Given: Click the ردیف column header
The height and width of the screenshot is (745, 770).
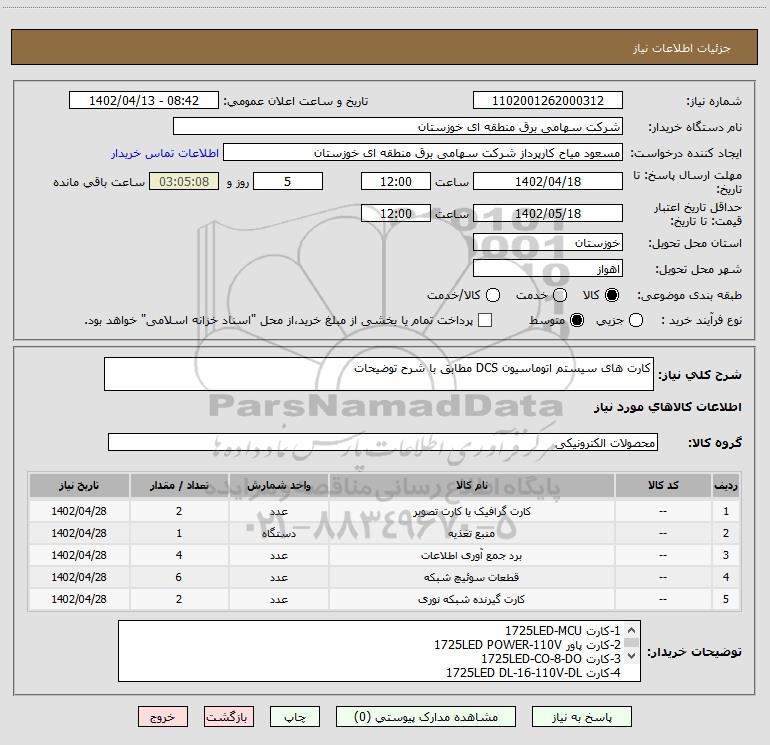Looking at the screenshot, I should click(726, 485).
